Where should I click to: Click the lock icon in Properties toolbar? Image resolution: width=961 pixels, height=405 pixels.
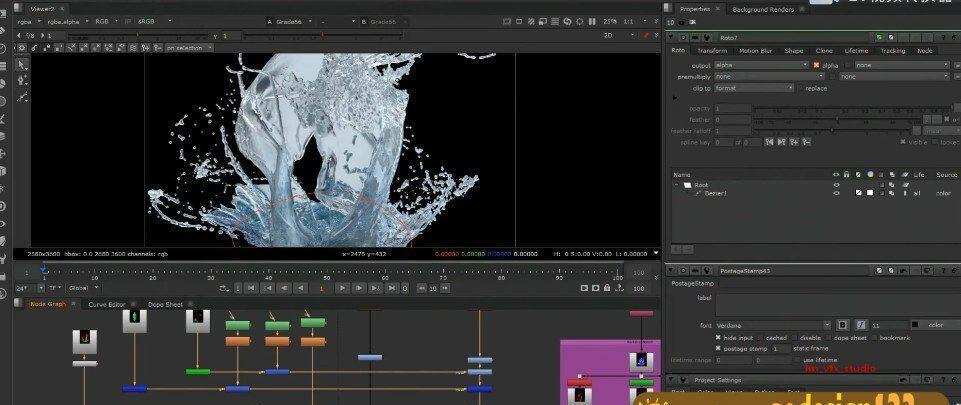[x=682, y=22]
